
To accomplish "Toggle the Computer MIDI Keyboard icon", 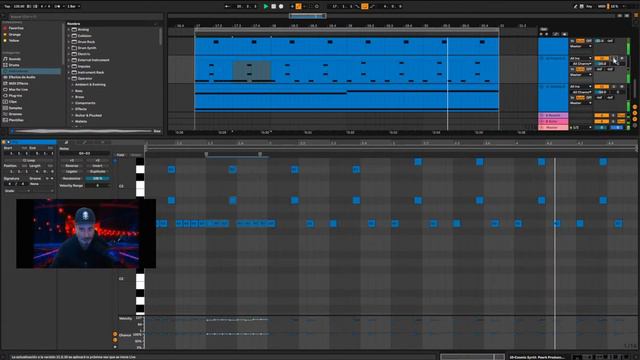I will tap(582, 6).
